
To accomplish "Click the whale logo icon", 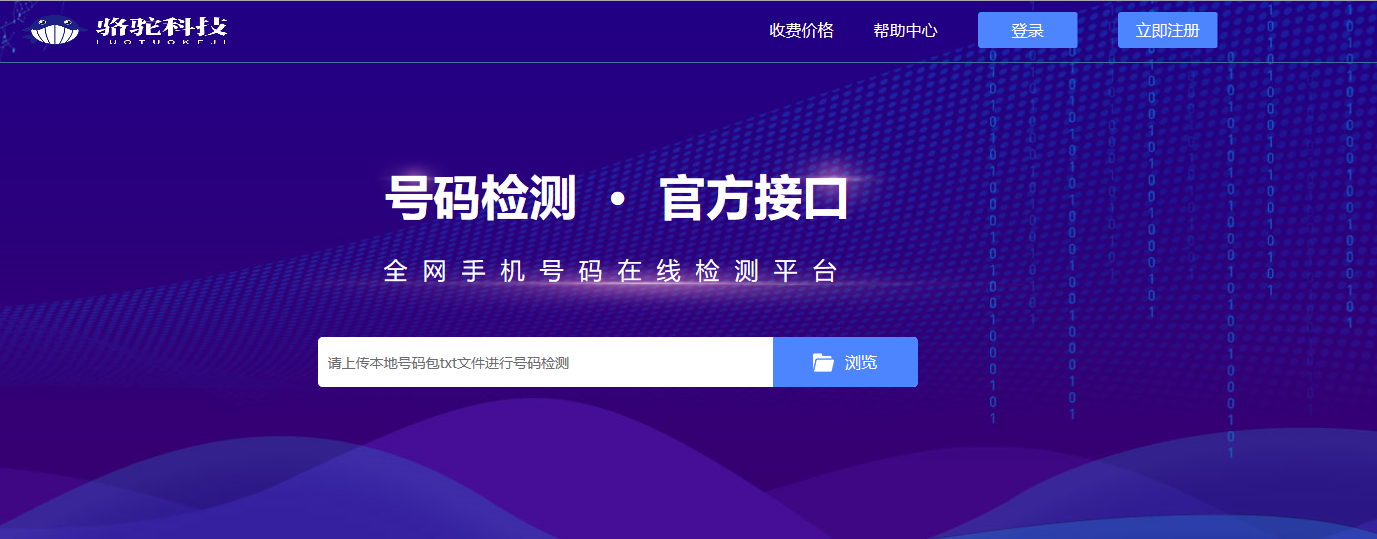I will click(x=54, y=30).
